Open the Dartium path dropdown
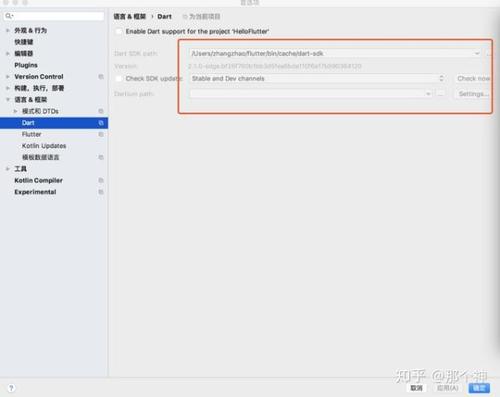This screenshot has width=500, height=397. [x=428, y=94]
